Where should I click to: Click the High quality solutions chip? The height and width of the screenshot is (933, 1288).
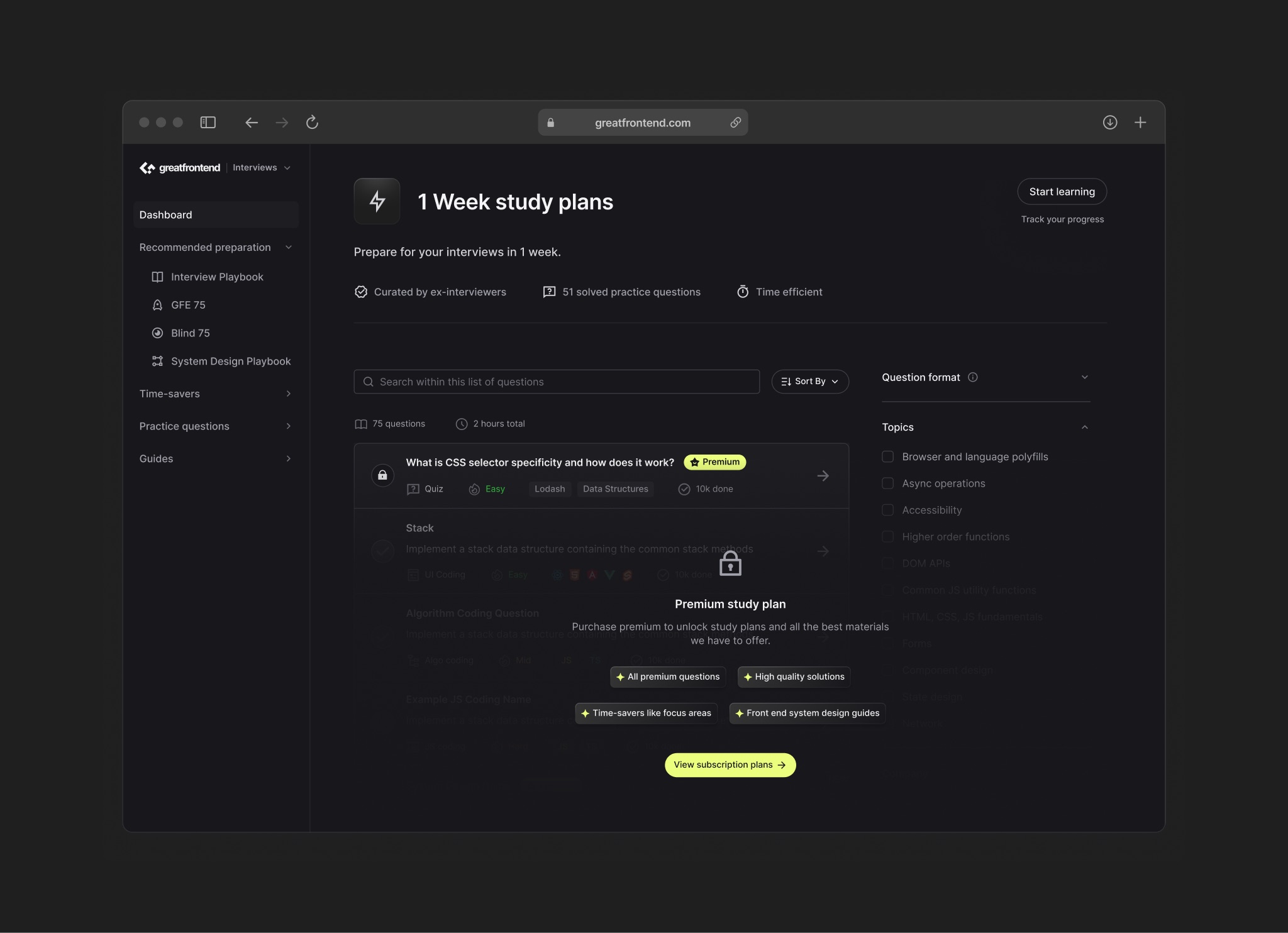point(794,677)
